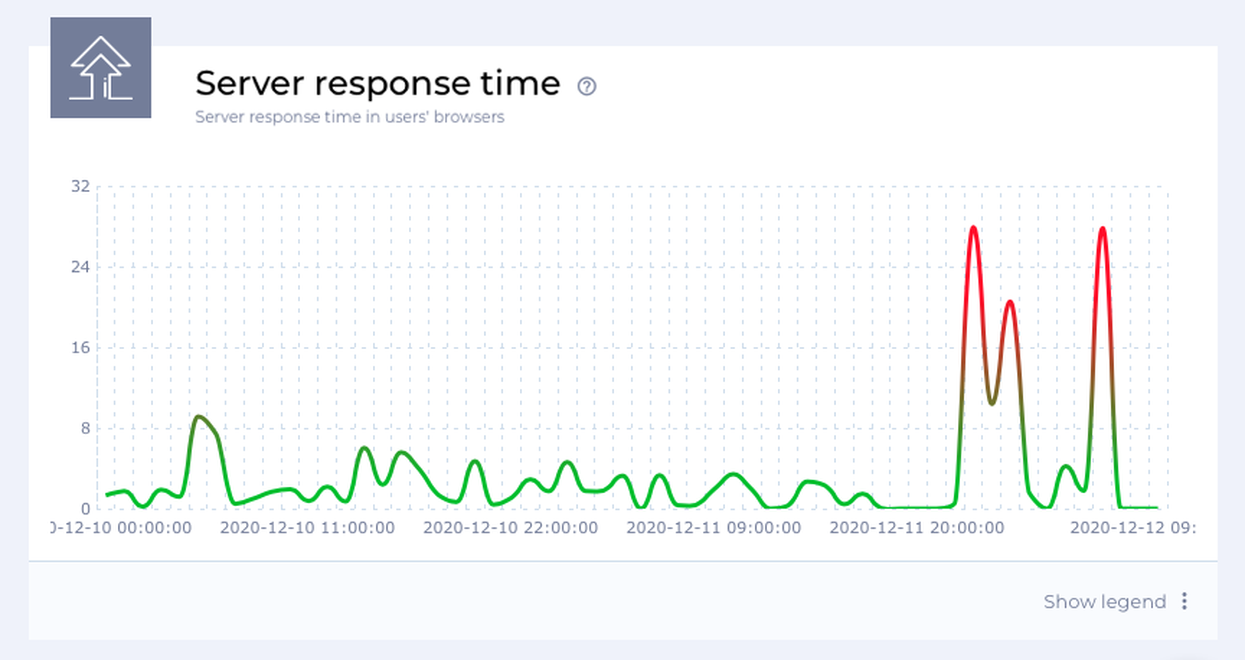1245x660 pixels.
Task: Click the 2020-12-10 11:00:00 x-axis label
Action: (307, 526)
